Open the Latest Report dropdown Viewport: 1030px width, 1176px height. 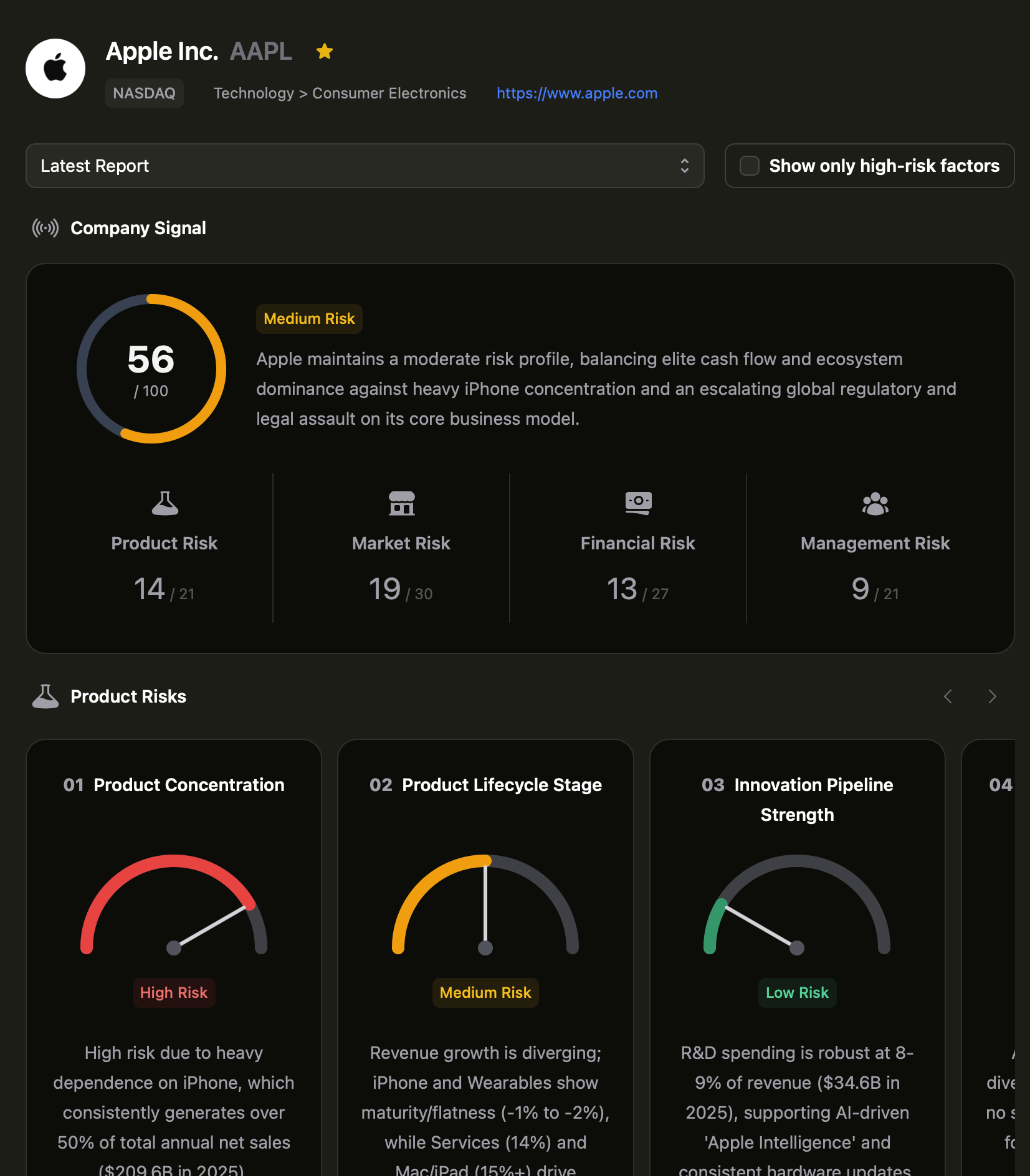coord(365,166)
